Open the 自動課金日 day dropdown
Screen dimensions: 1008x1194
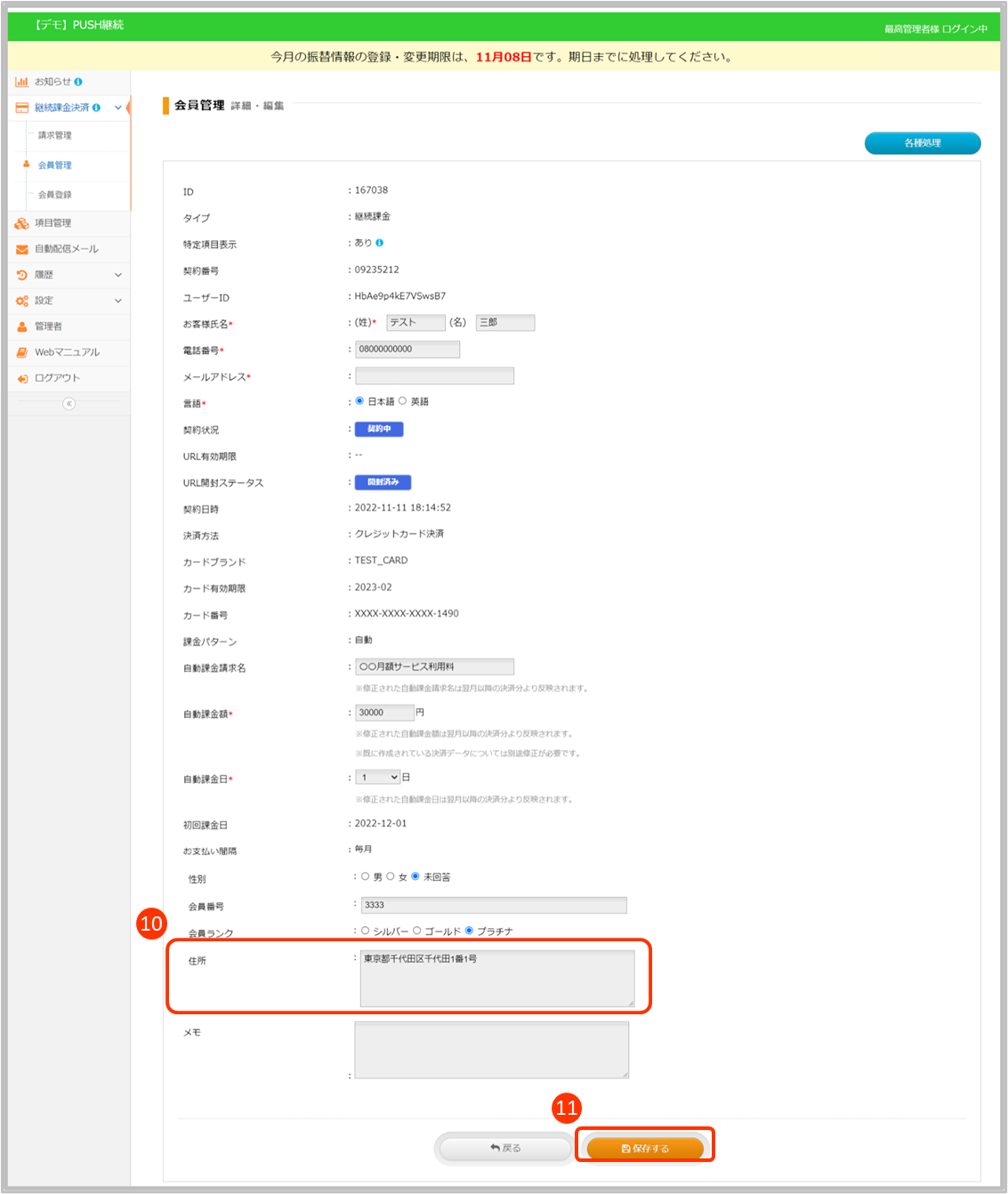pyautogui.click(x=377, y=778)
